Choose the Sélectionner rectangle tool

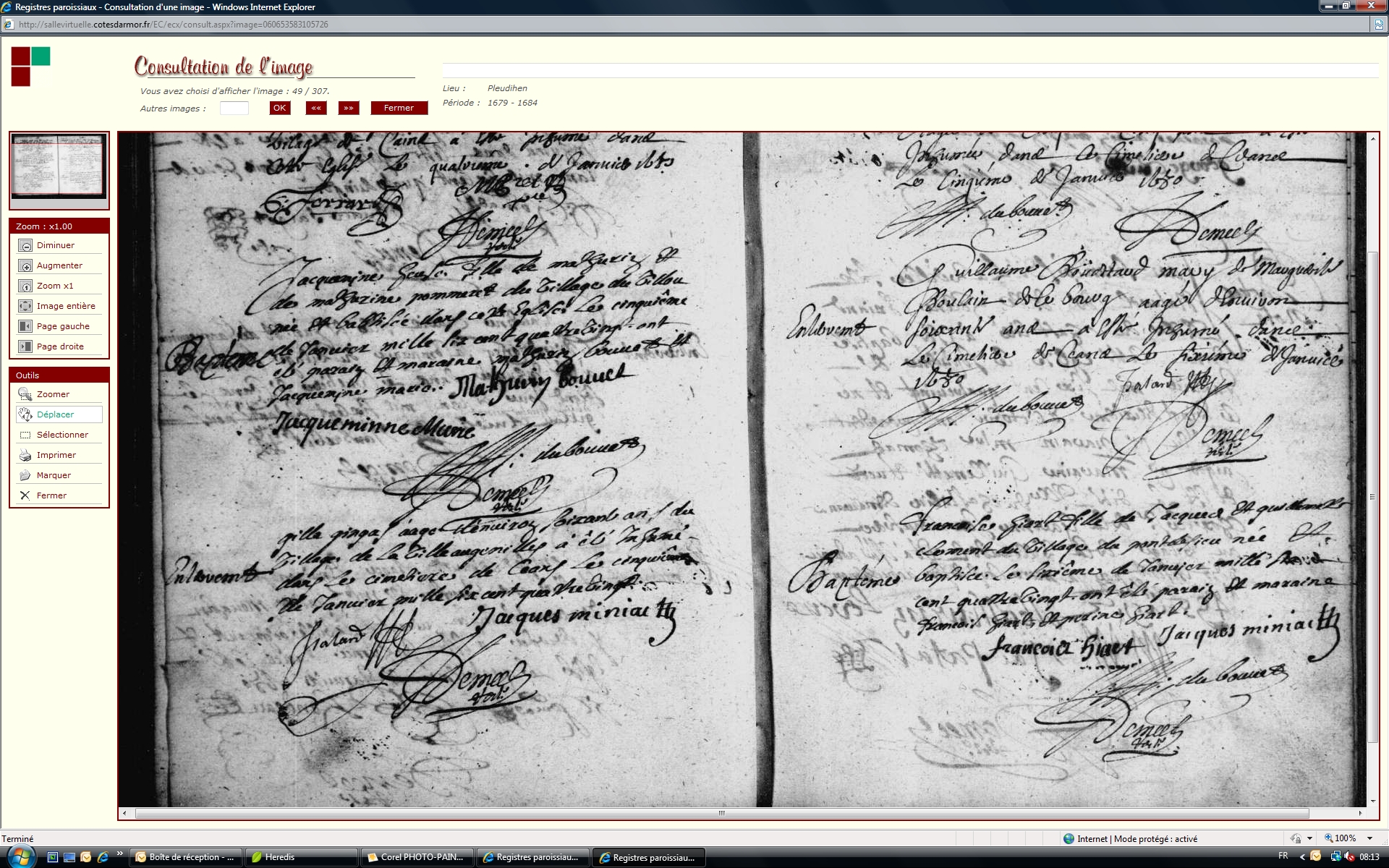25,435
